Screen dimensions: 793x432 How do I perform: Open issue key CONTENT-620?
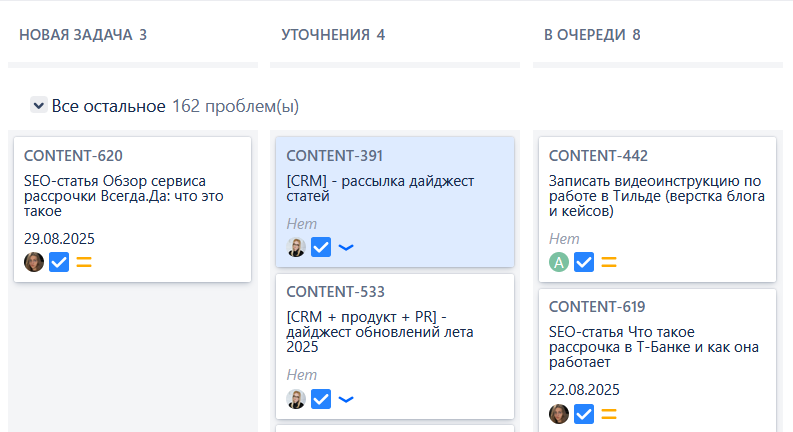point(73,156)
